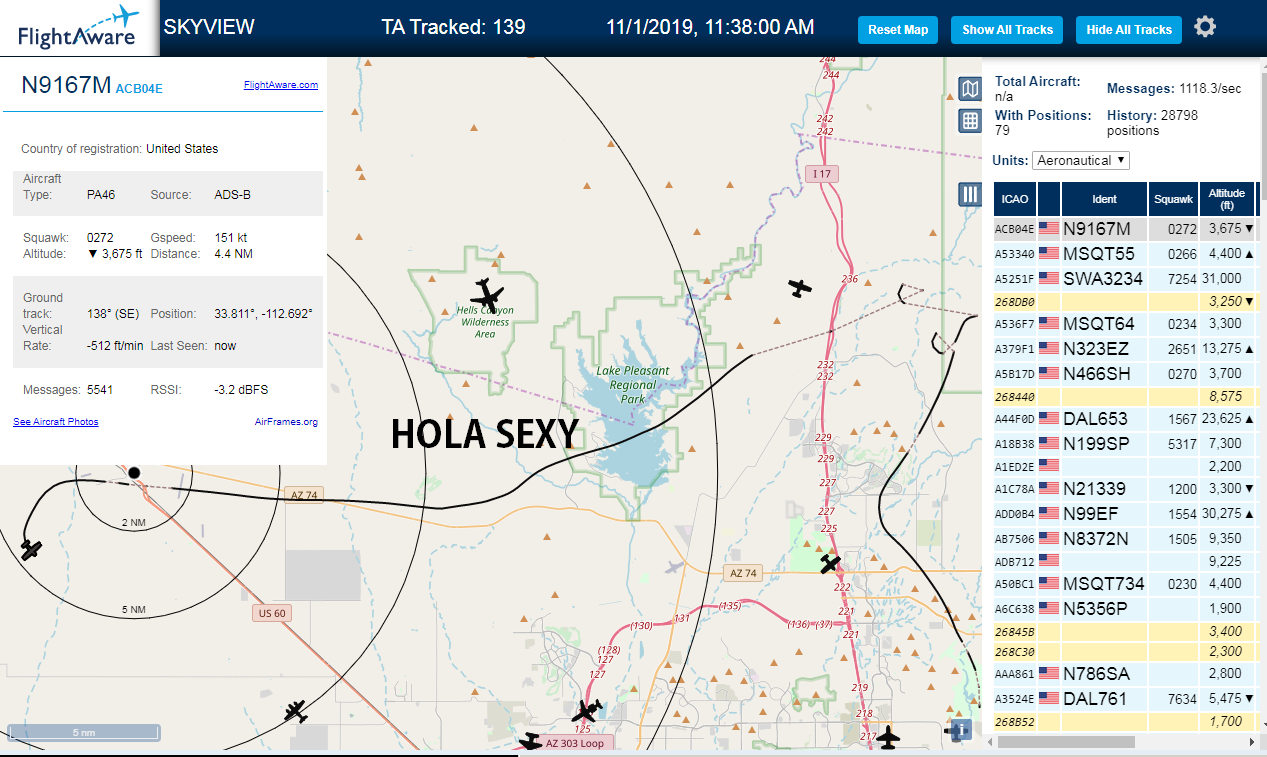The width and height of the screenshot is (1267, 757).
Task: Select aircraft over Hells Canyon Wilderness
Action: pos(487,294)
